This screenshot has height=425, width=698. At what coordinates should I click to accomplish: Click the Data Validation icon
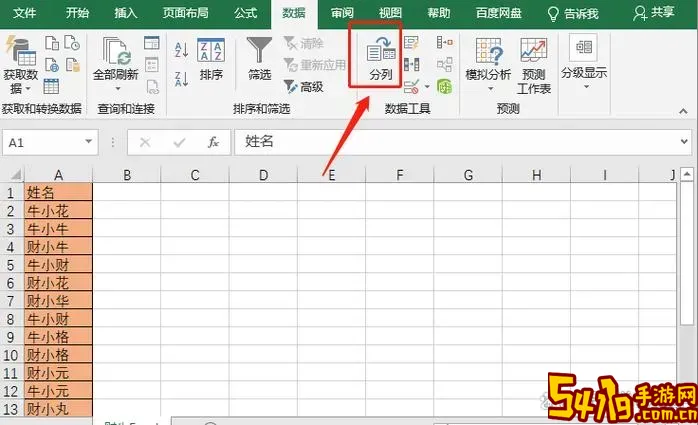(x=411, y=86)
